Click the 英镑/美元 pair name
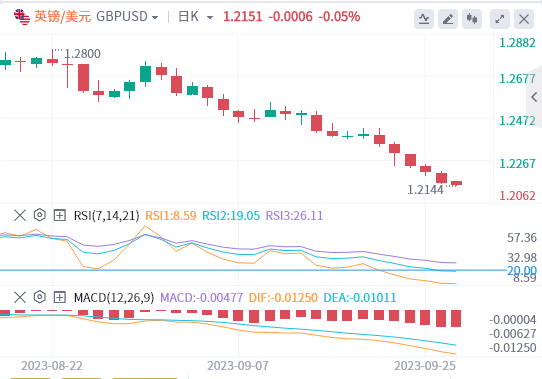Screen dimensions: 542x379 [x=63, y=17]
